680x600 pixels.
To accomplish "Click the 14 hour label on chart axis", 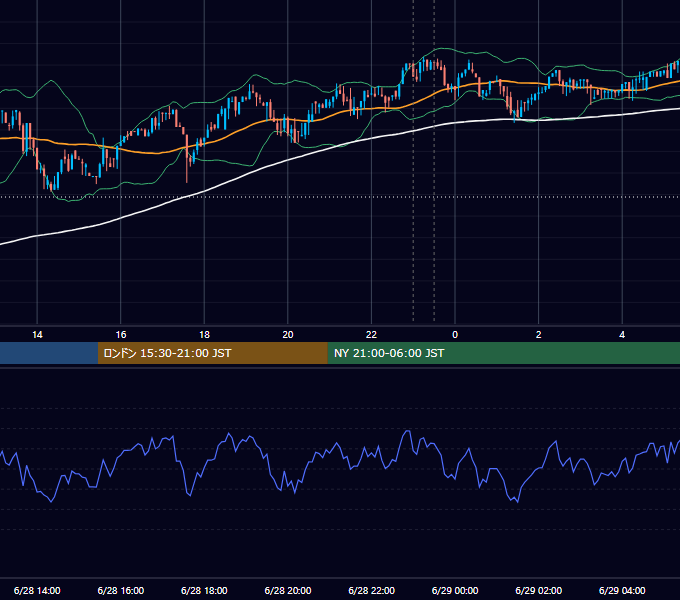I will tap(37, 335).
